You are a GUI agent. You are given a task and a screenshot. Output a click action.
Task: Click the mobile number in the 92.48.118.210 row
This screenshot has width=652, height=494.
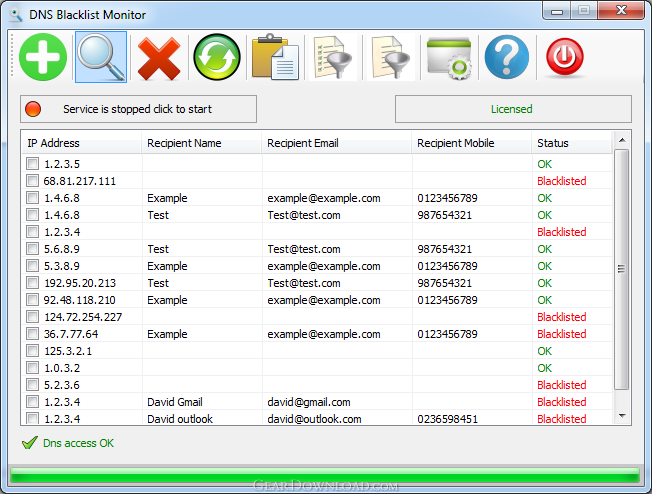pos(447,300)
